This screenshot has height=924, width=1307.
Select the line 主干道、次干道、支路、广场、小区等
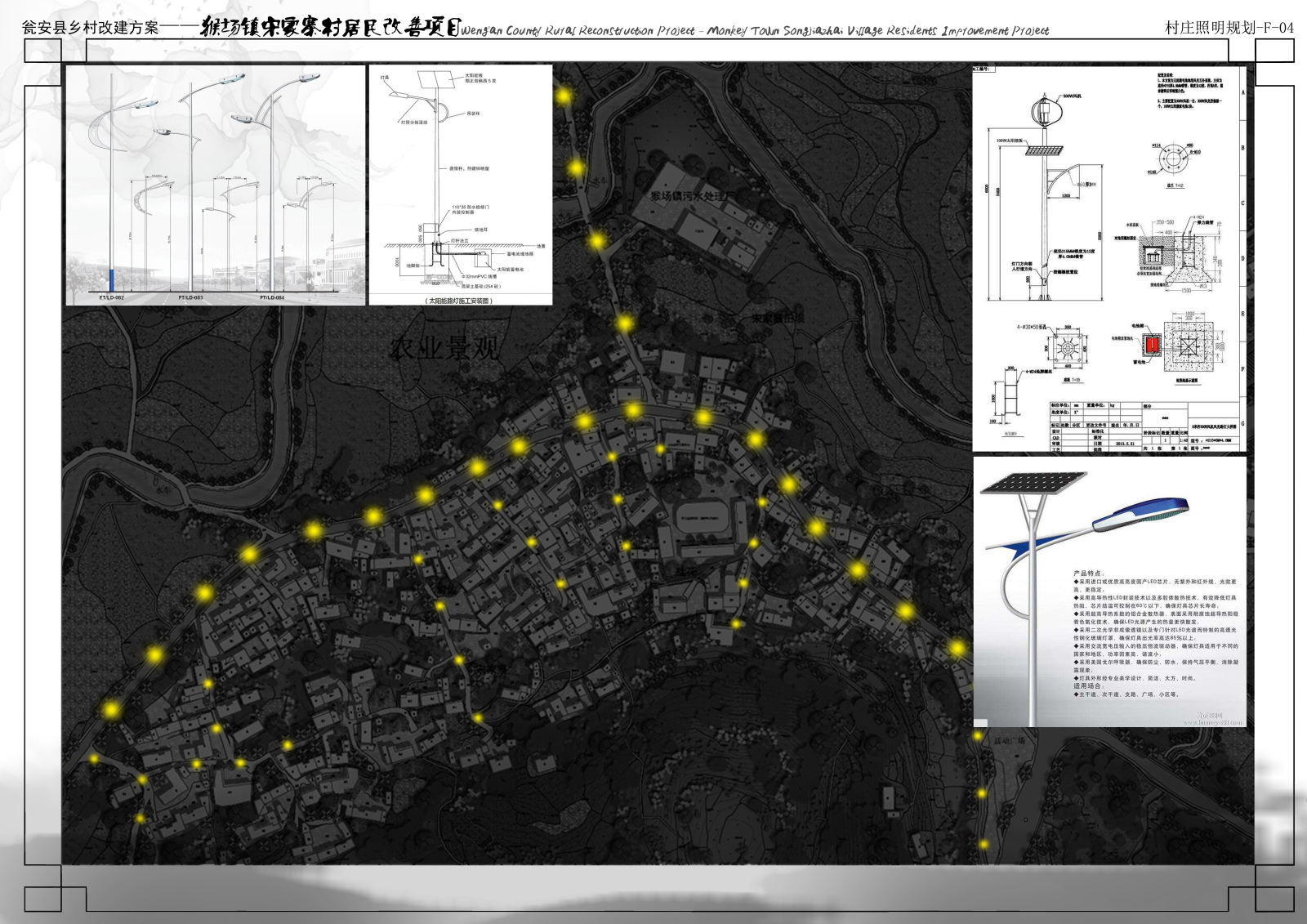[1127, 694]
